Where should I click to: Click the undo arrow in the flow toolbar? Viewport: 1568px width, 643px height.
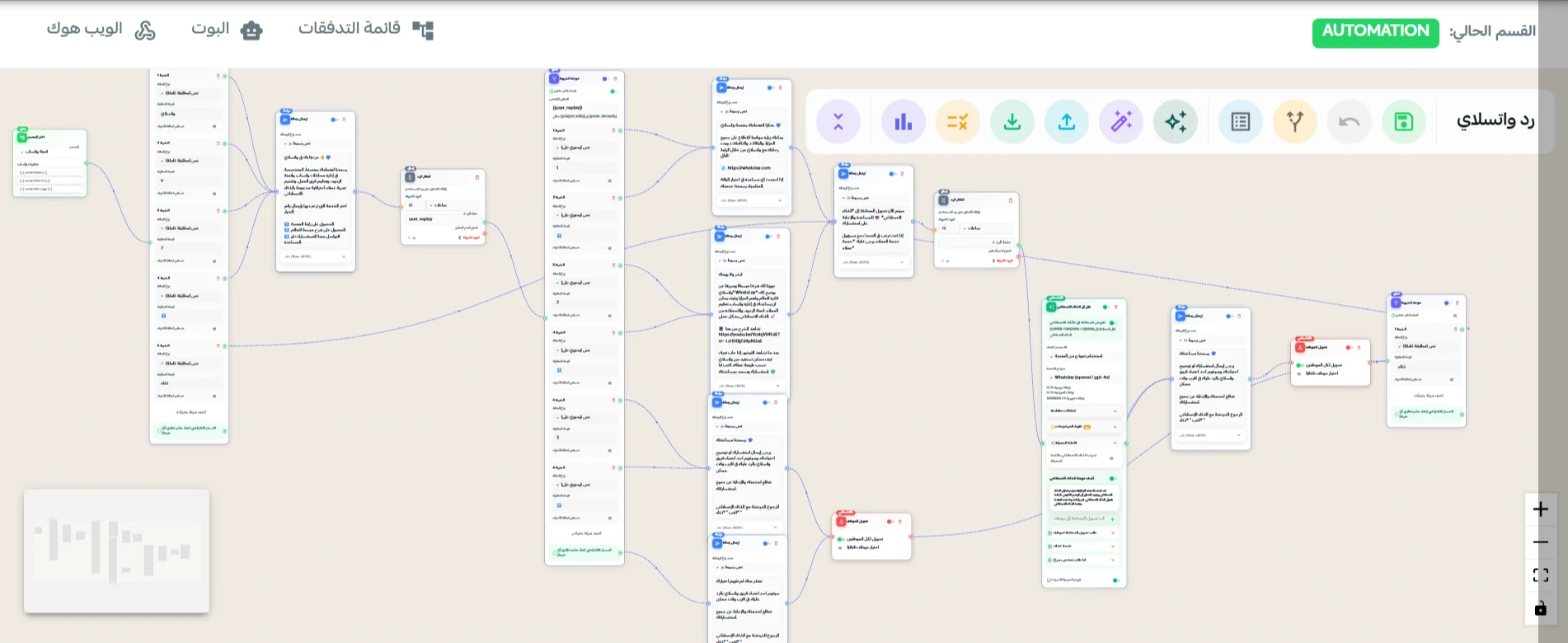coord(1349,122)
